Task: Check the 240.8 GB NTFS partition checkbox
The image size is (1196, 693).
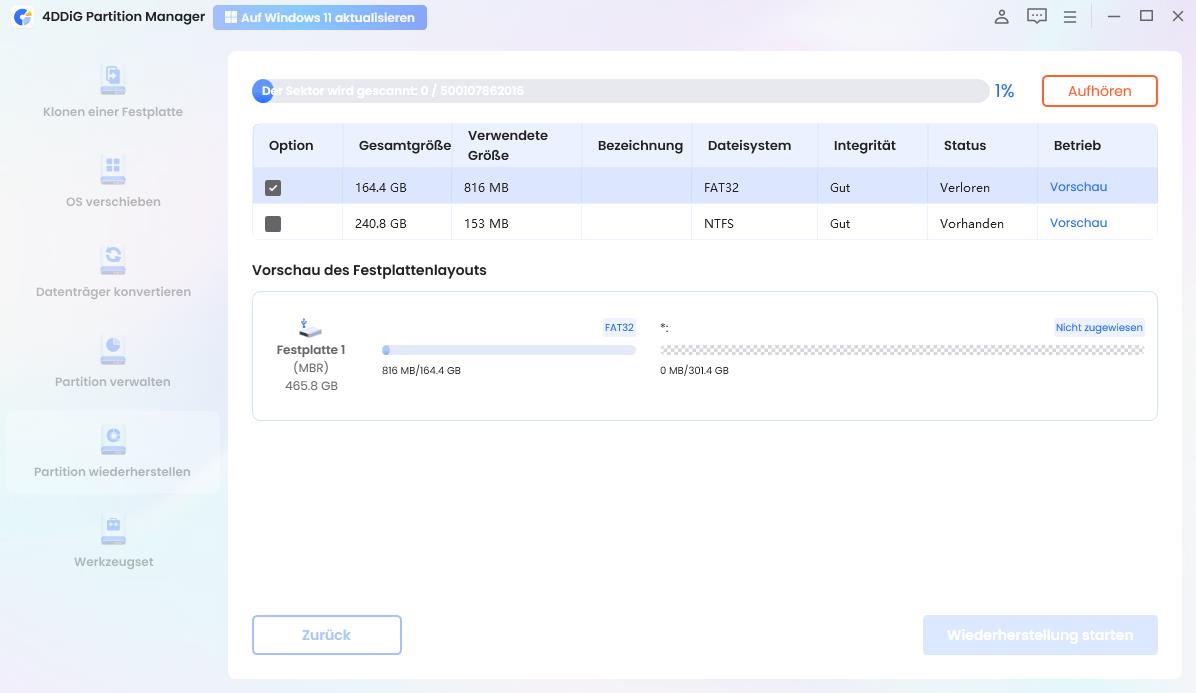Action: coord(273,224)
